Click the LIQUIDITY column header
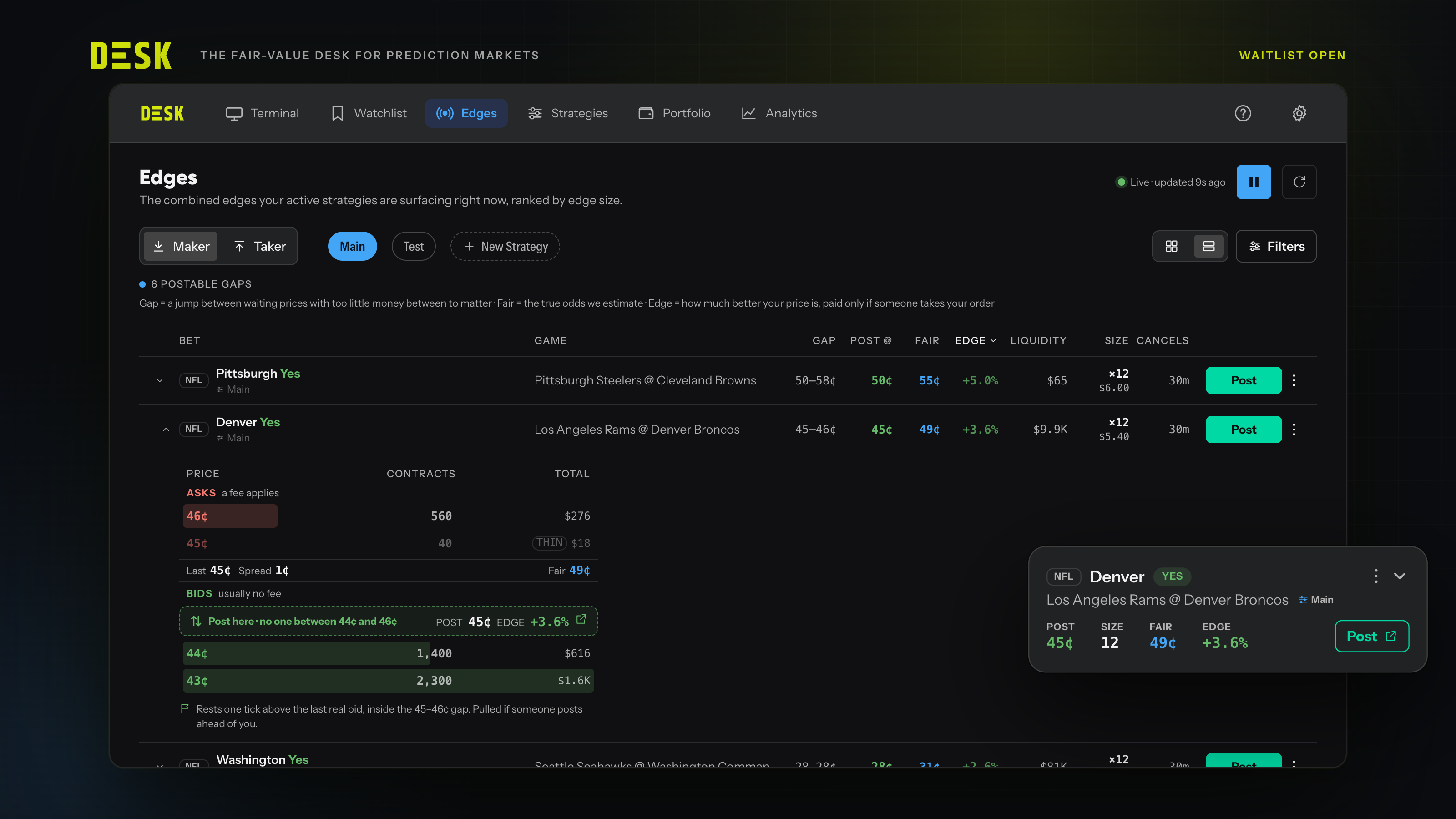The height and width of the screenshot is (819, 1456). tap(1038, 341)
